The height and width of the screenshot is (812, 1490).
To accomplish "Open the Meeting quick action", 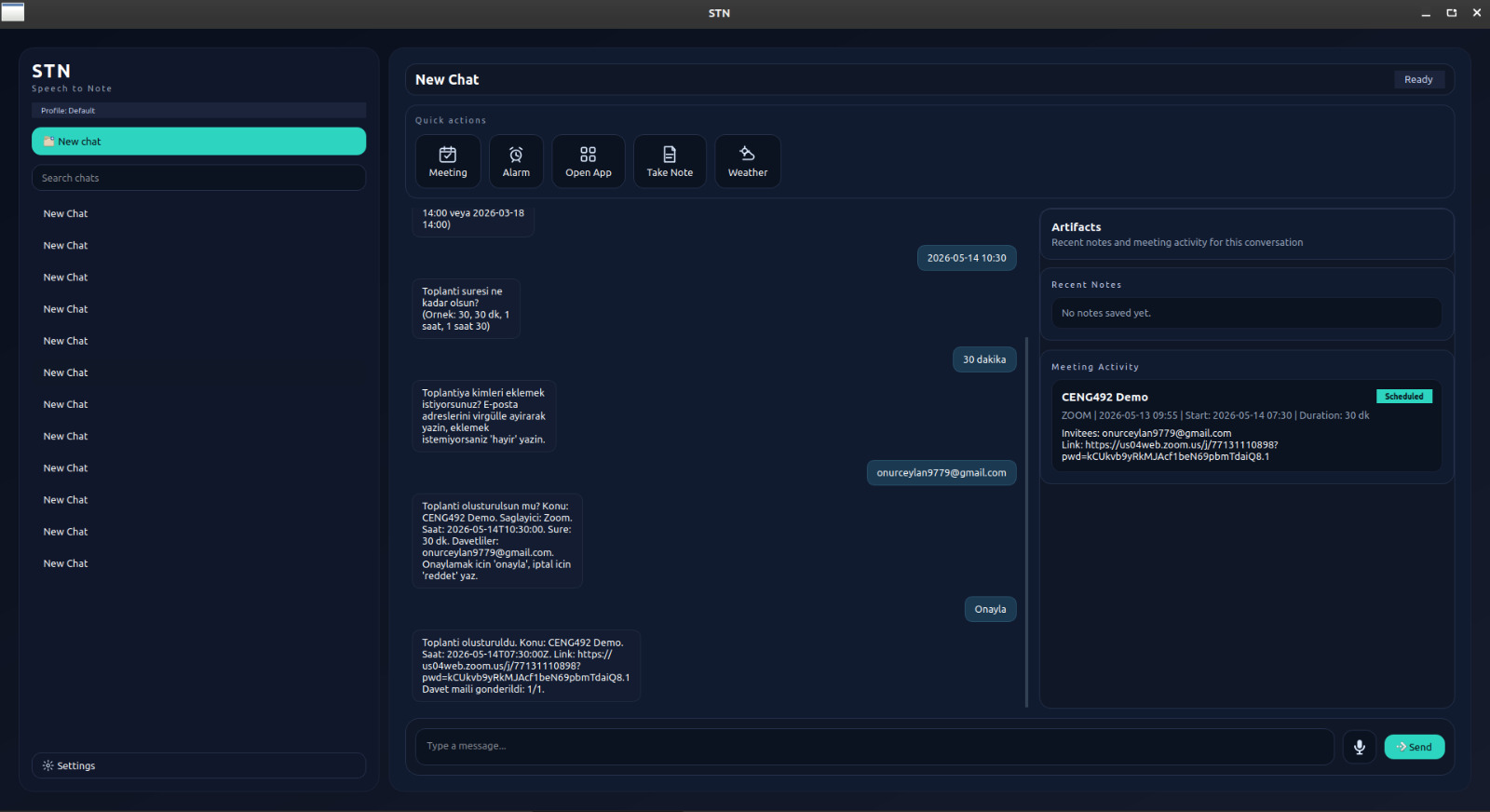I will coord(448,161).
